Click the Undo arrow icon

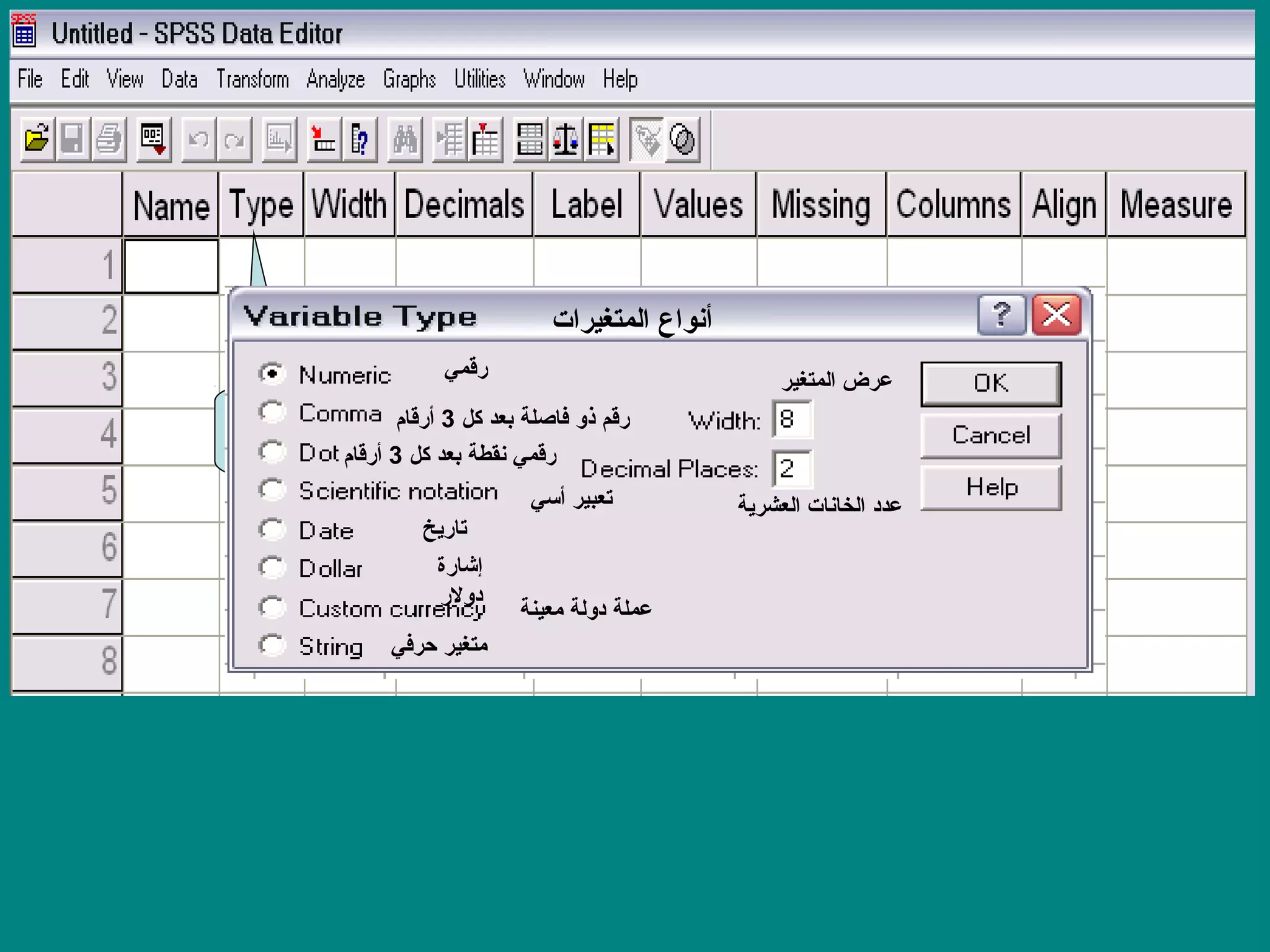pos(199,139)
